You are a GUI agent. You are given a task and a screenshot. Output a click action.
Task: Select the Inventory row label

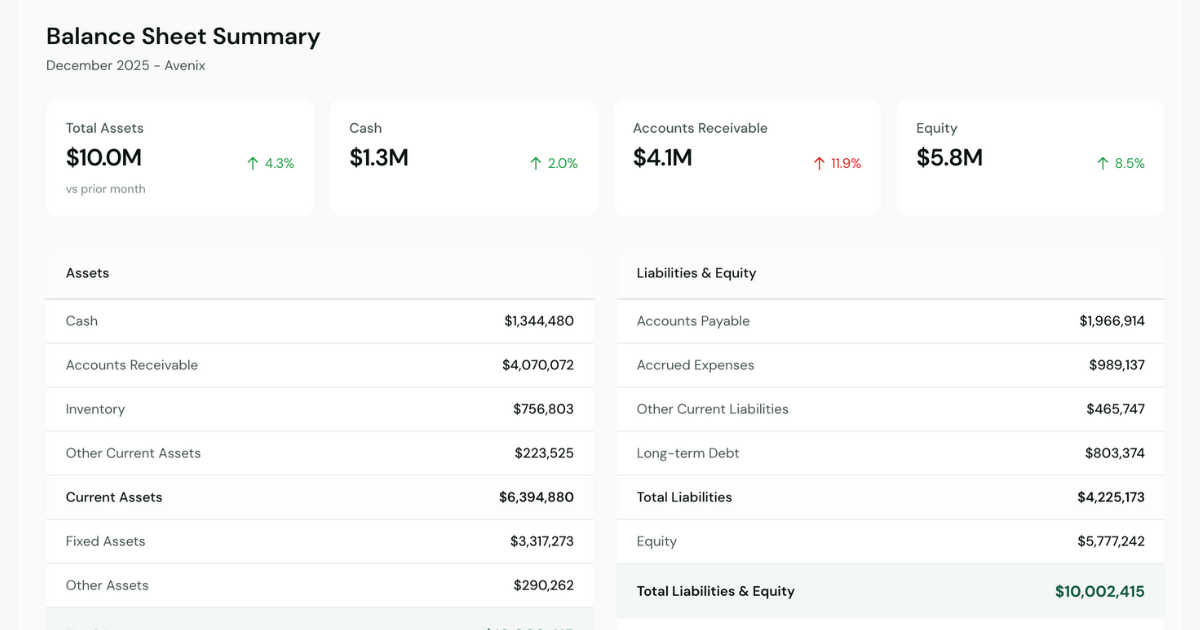95,409
